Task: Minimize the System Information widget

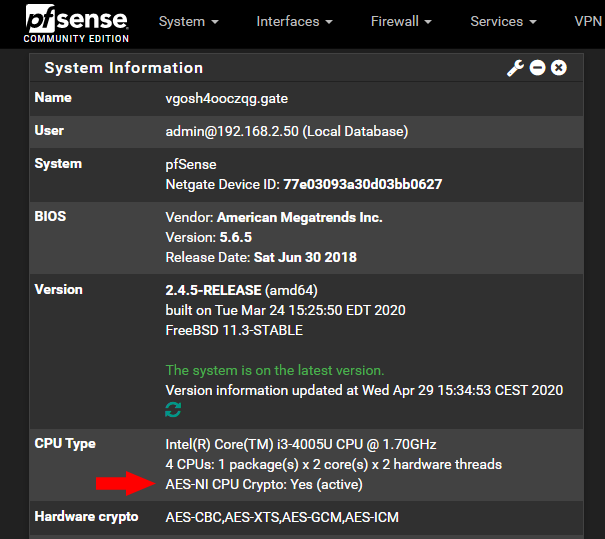Action: click(537, 68)
